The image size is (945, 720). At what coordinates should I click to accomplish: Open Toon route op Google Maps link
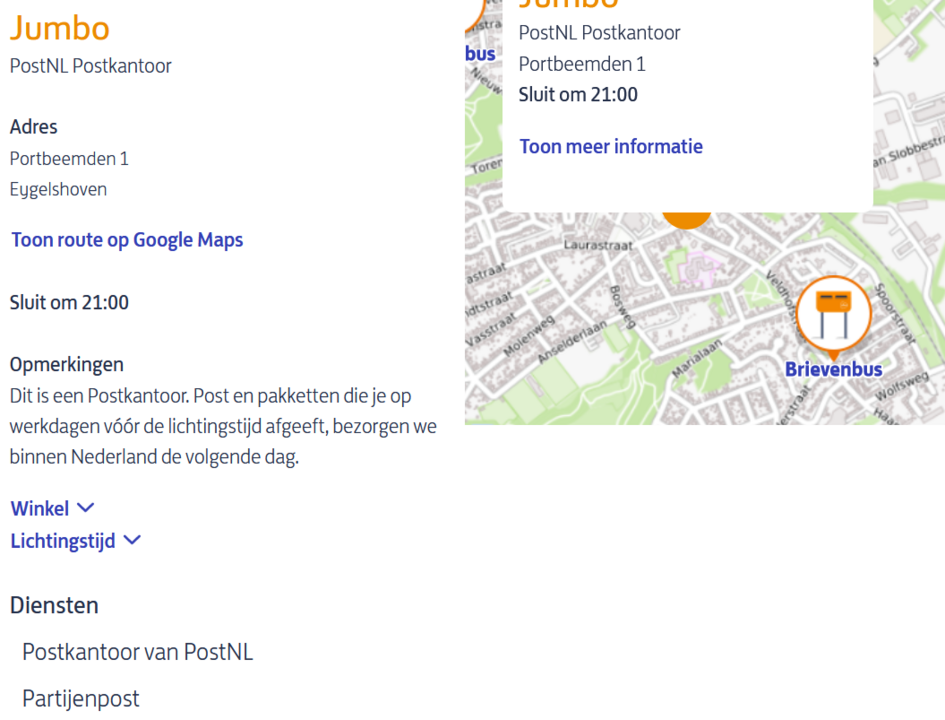(127, 240)
